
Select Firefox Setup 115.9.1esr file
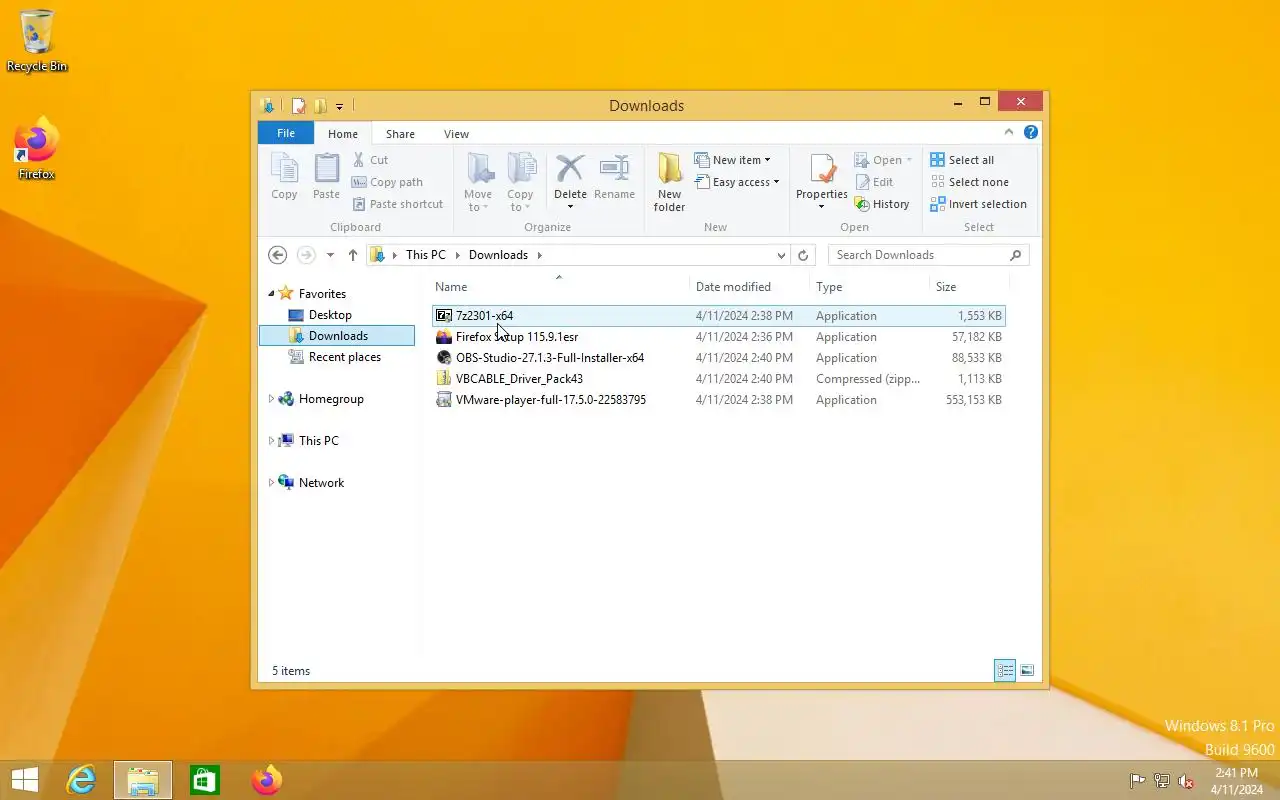pyautogui.click(x=718, y=337)
